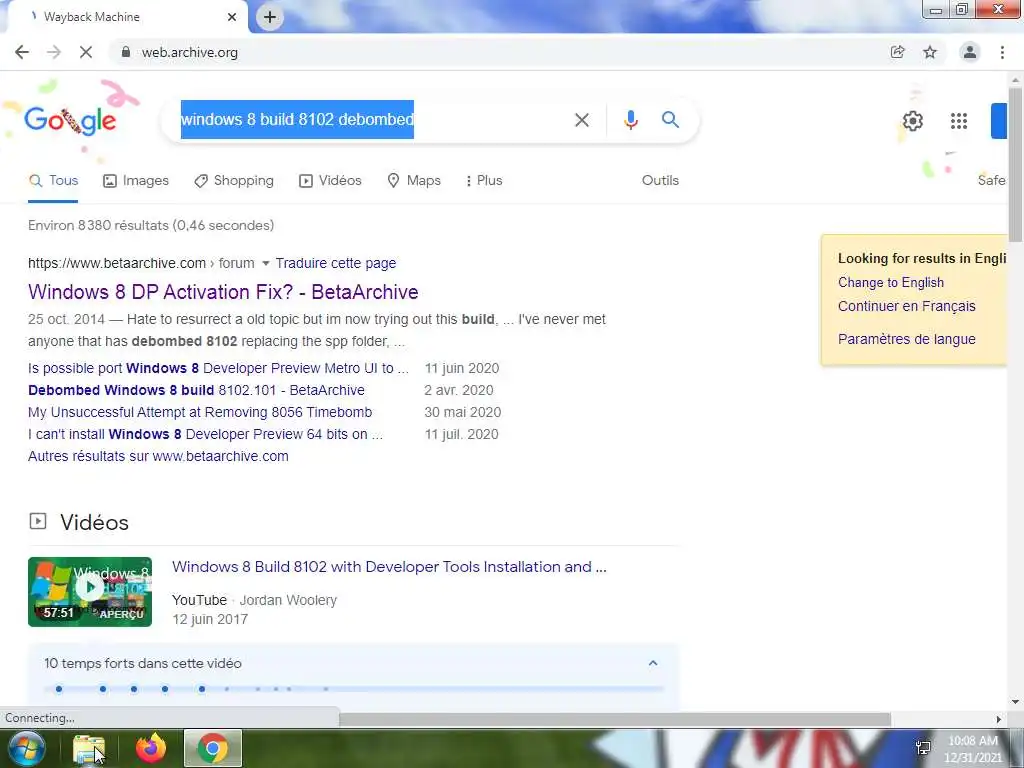Start voice search with microphone icon
Screen dimensions: 1024x768
pyautogui.click(x=631, y=120)
